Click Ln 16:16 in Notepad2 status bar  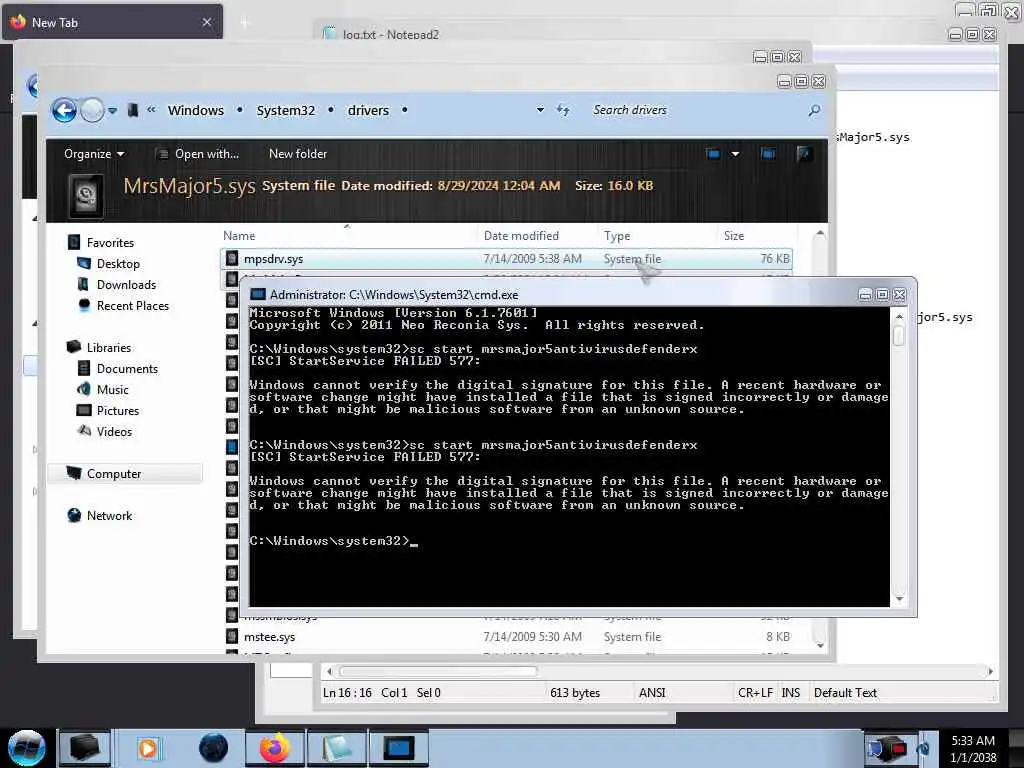[347, 693]
